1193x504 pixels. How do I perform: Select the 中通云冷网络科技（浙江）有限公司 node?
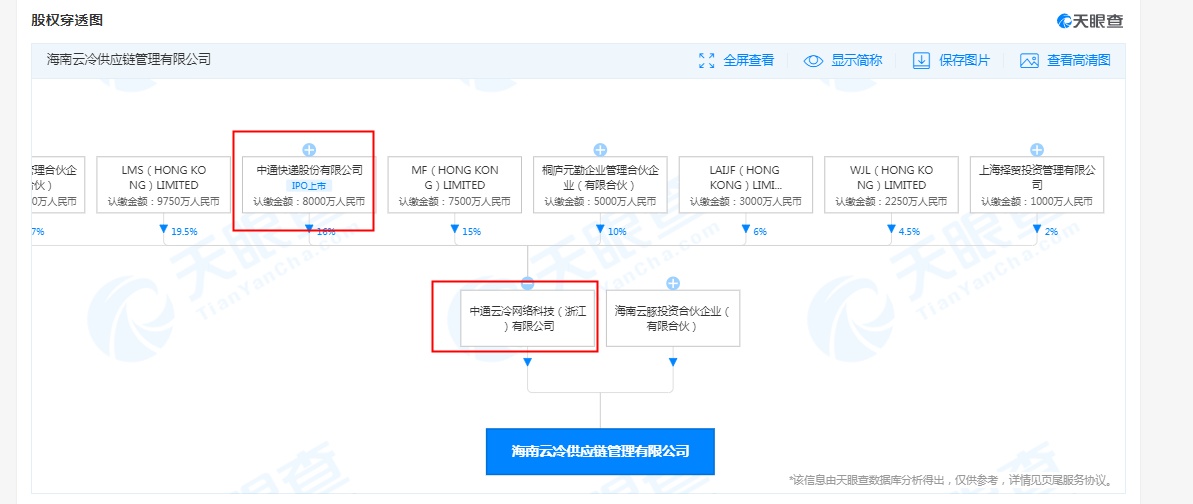point(527,318)
